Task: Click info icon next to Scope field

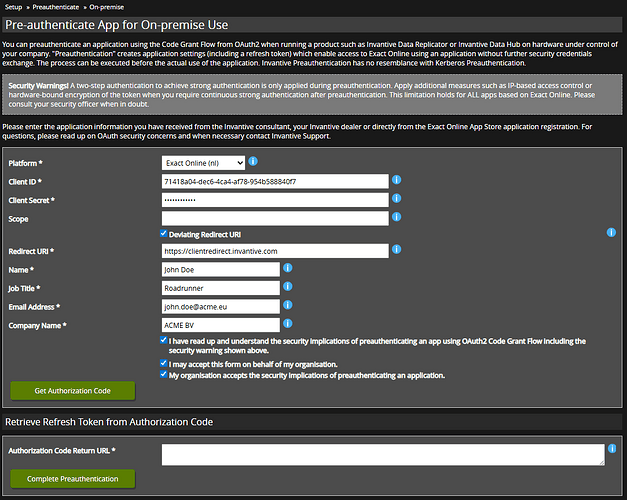Action: point(396,216)
